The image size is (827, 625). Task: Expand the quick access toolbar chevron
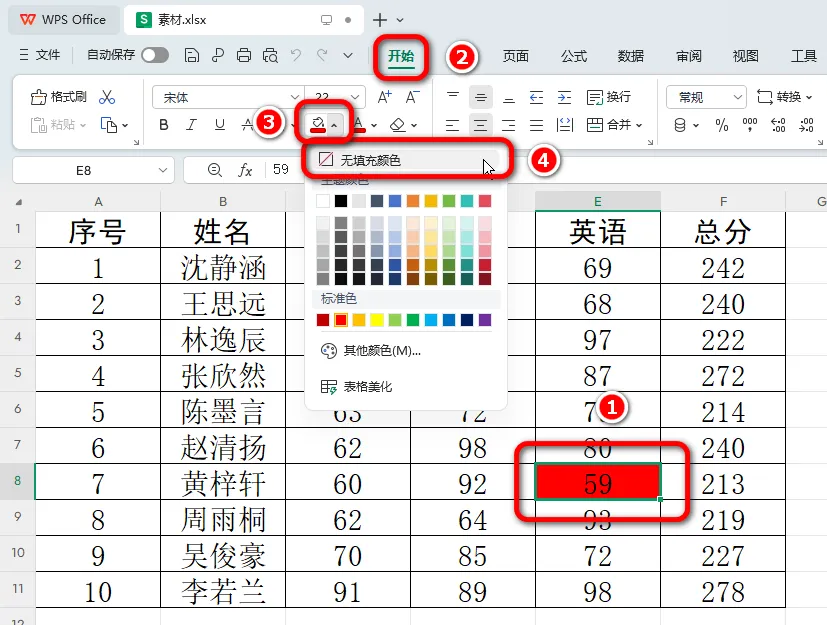[x=348, y=55]
